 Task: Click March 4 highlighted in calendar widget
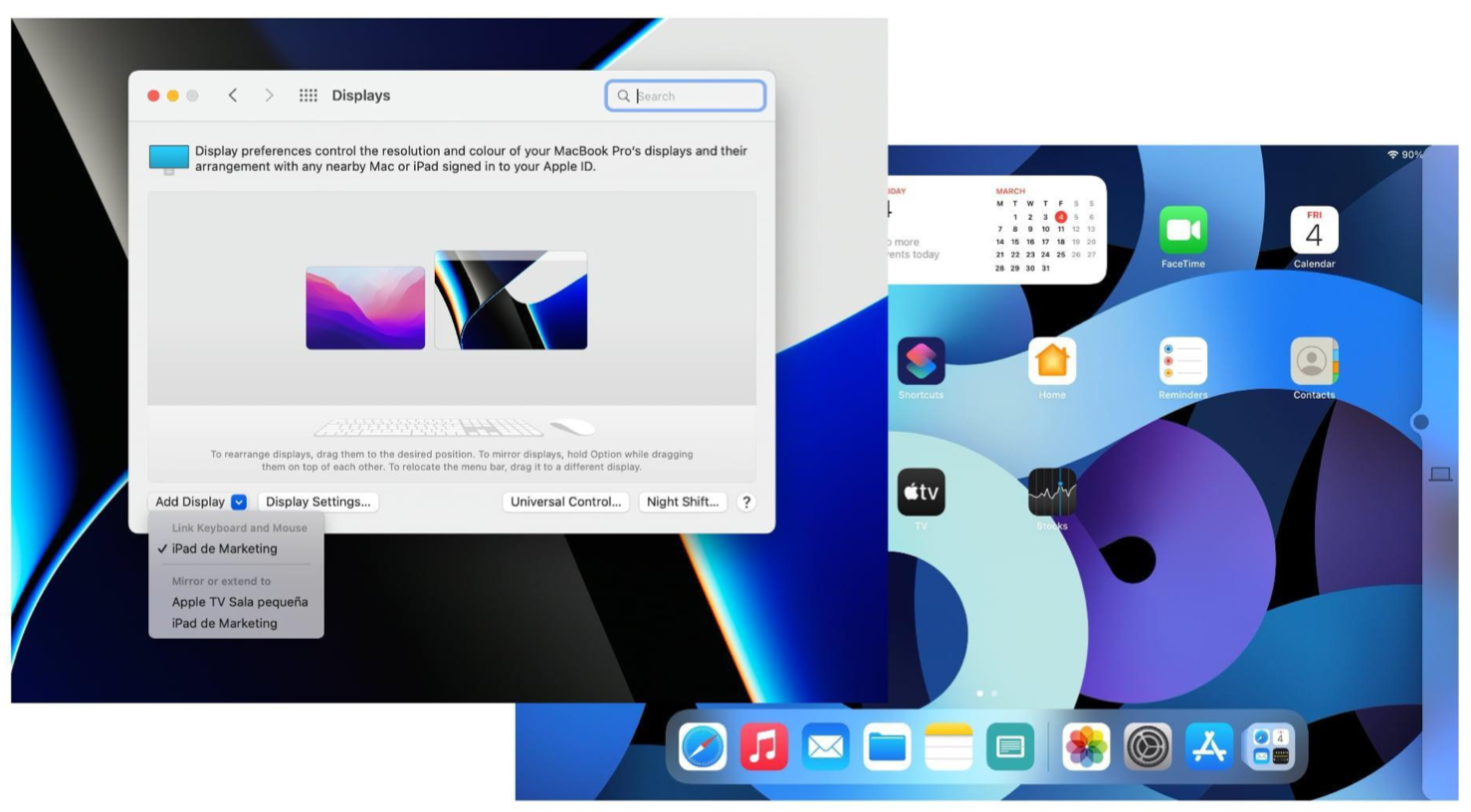(x=1061, y=217)
